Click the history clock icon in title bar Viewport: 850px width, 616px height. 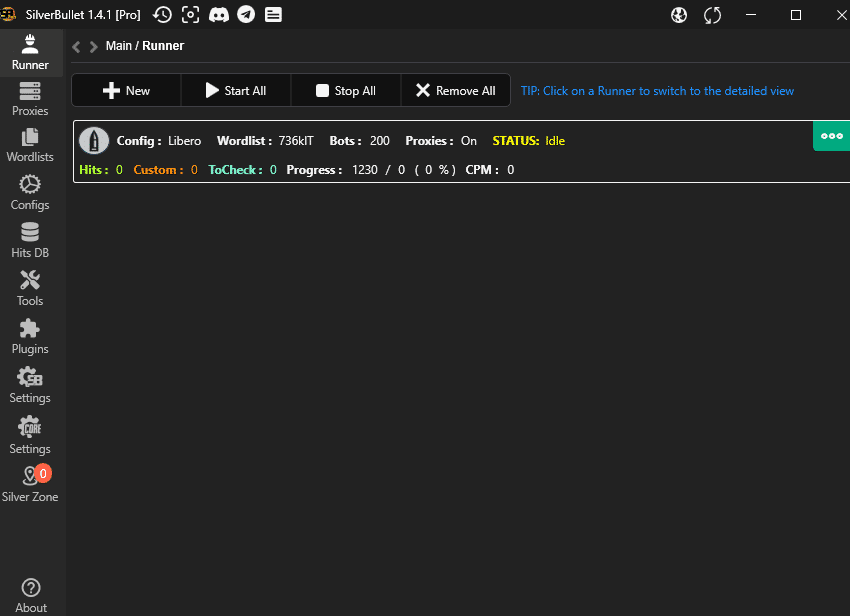click(x=162, y=15)
